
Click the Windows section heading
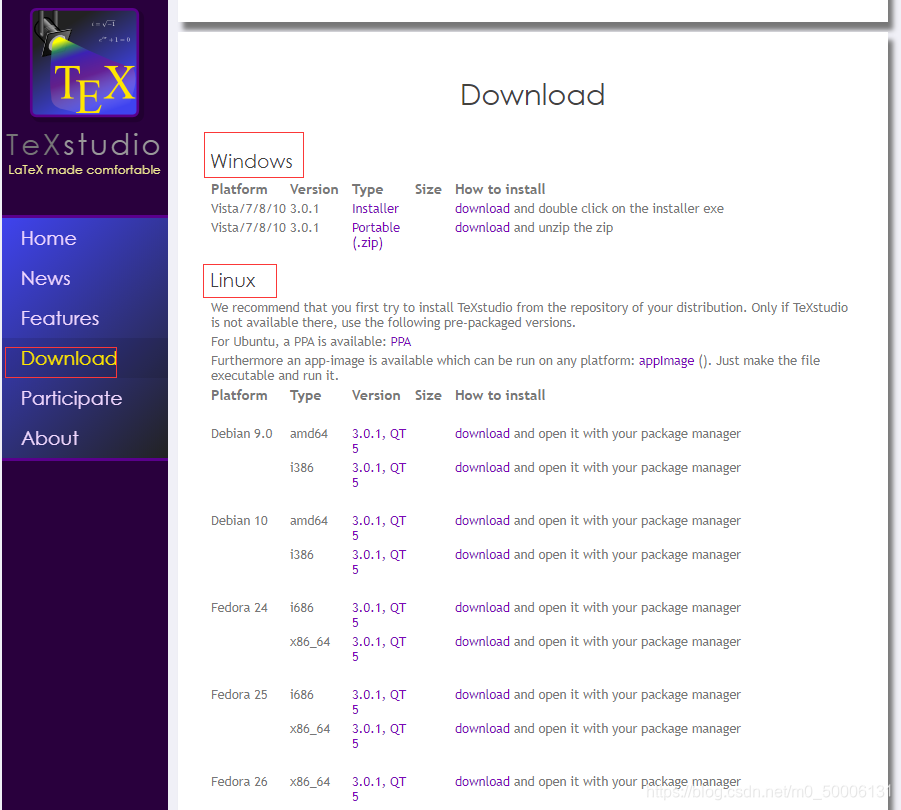pyautogui.click(x=252, y=161)
